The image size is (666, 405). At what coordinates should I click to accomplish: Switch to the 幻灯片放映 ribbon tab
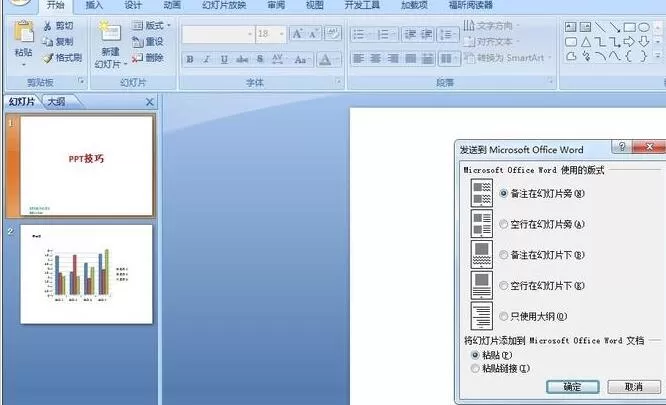(x=224, y=5)
